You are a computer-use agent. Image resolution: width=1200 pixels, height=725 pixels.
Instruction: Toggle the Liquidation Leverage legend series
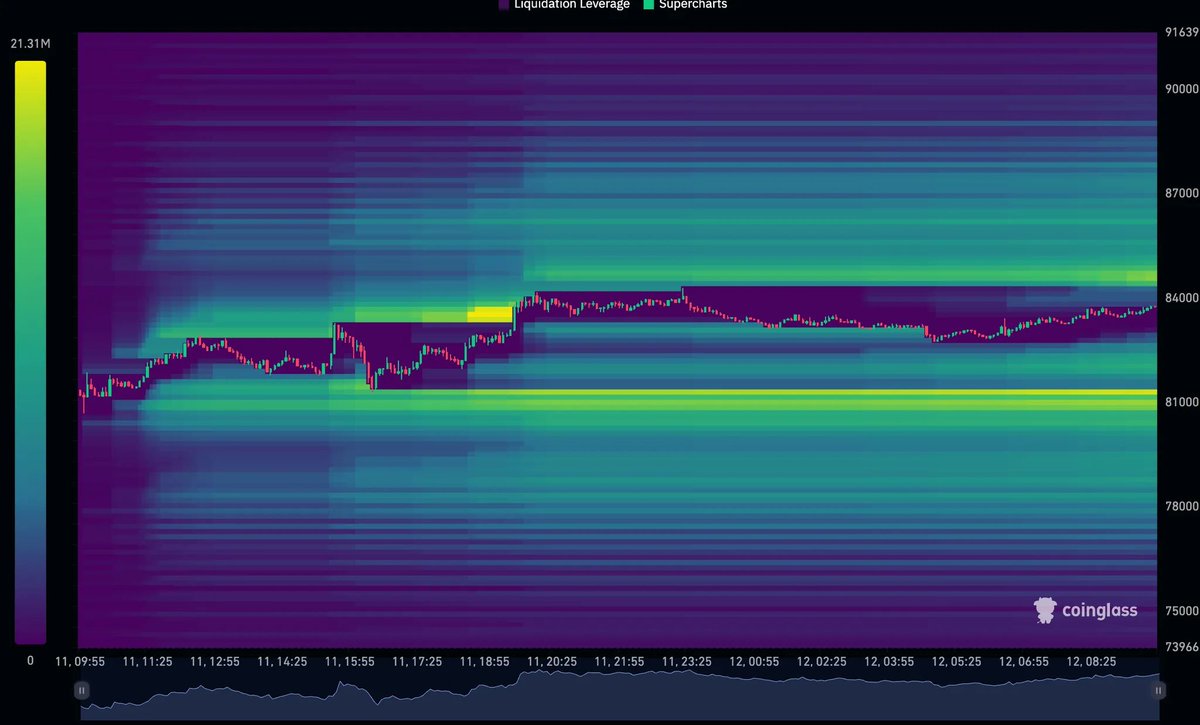coord(564,4)
